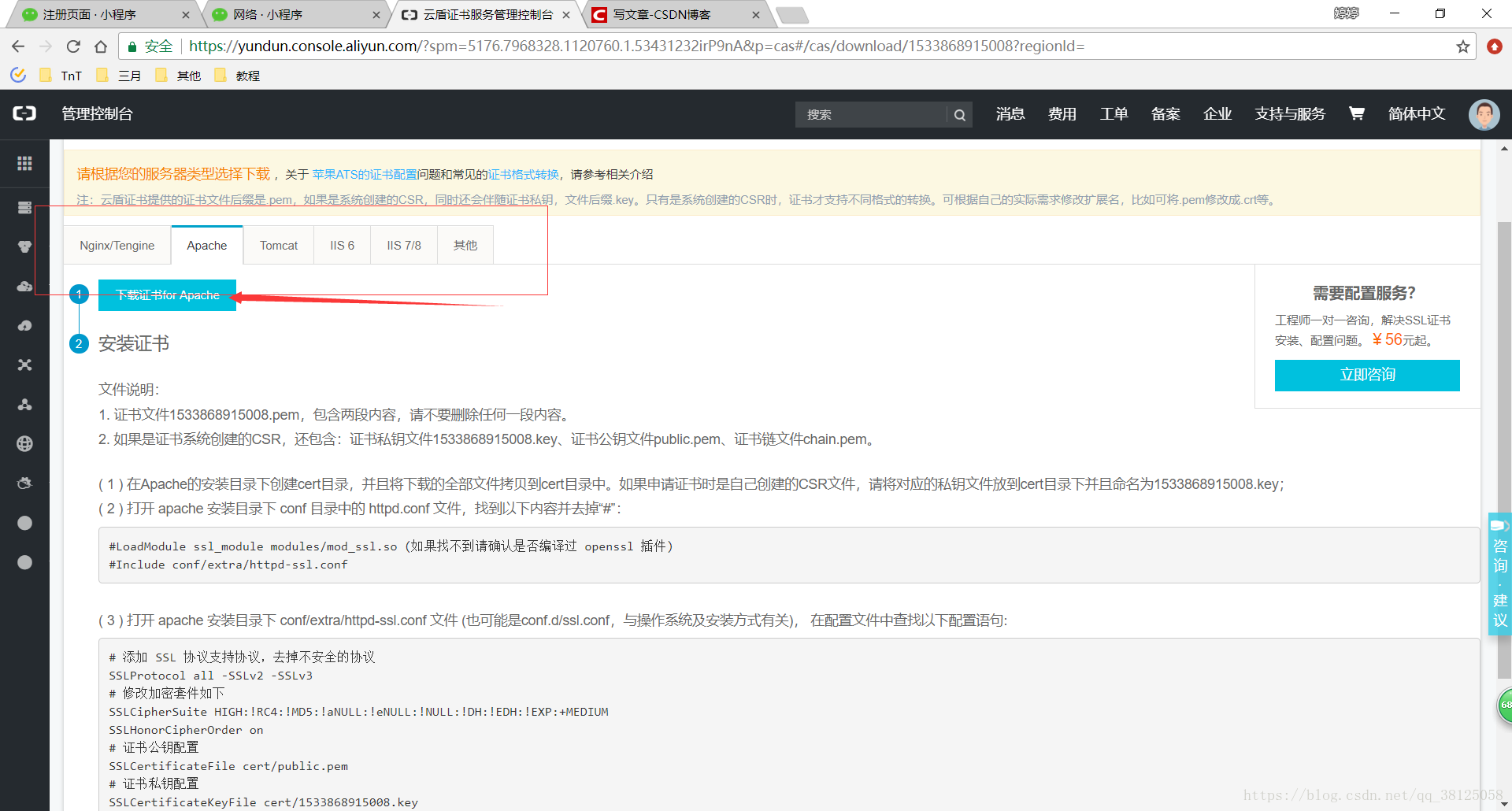
Task: Click the crossed tools icon in sidebar
Action: pos(24,365)
